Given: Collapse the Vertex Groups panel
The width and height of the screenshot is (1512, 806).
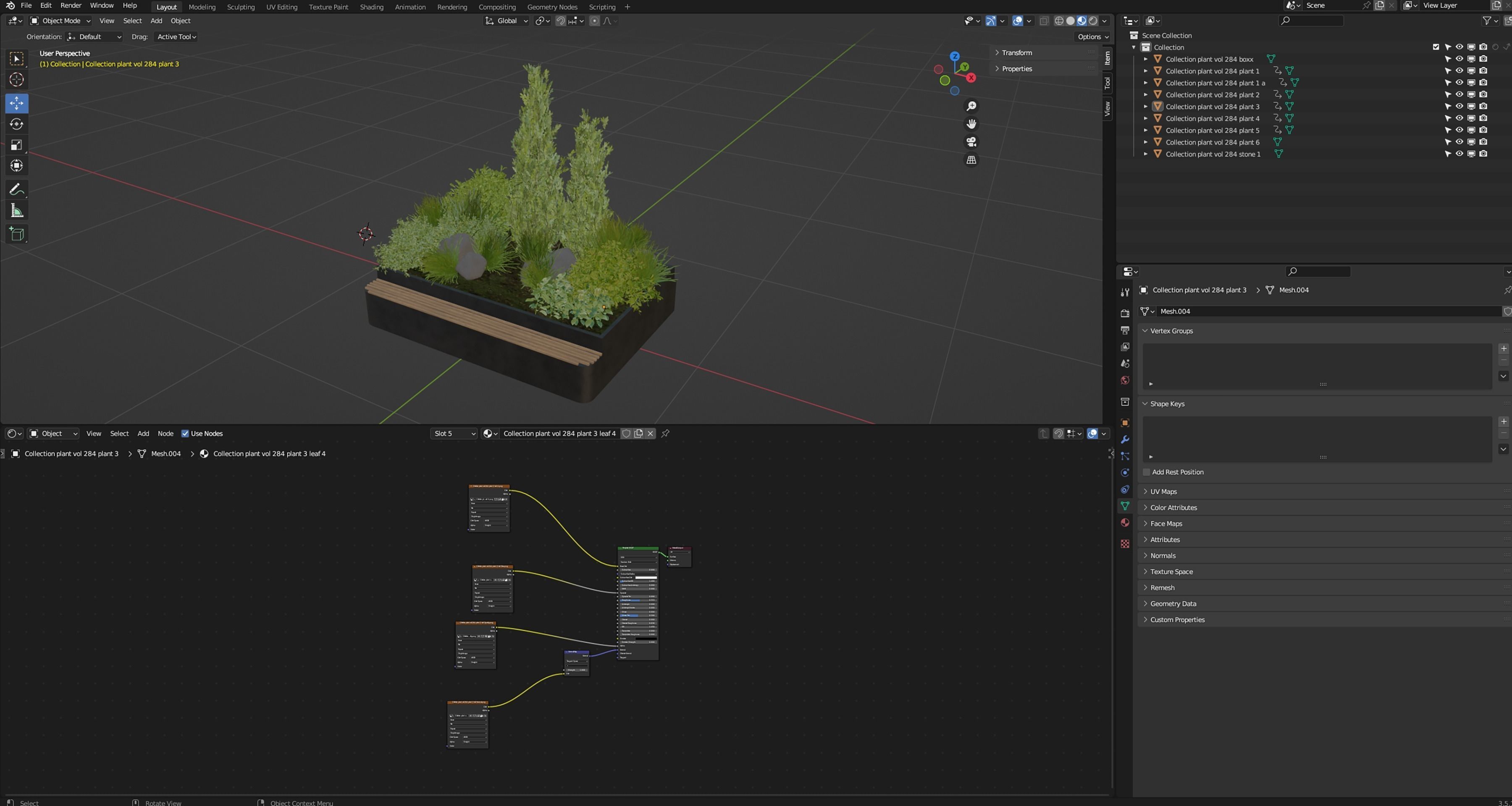Looking at the screenshot, I should pyautogui.click(x=1171, y=331).
